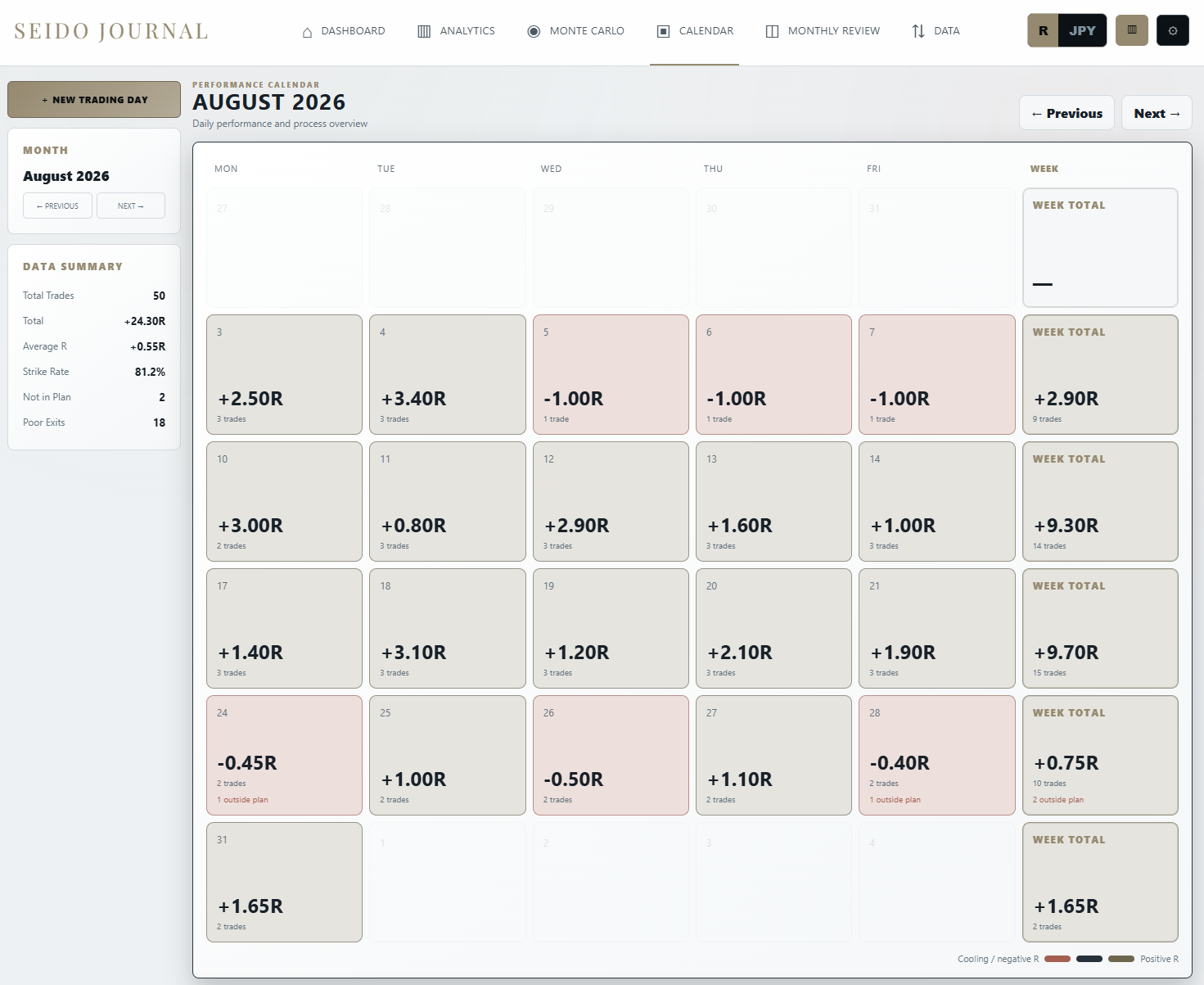Click the olive Positive R legend swatch
Screen dimensions: 1204x985
(x=1121, y=959)
